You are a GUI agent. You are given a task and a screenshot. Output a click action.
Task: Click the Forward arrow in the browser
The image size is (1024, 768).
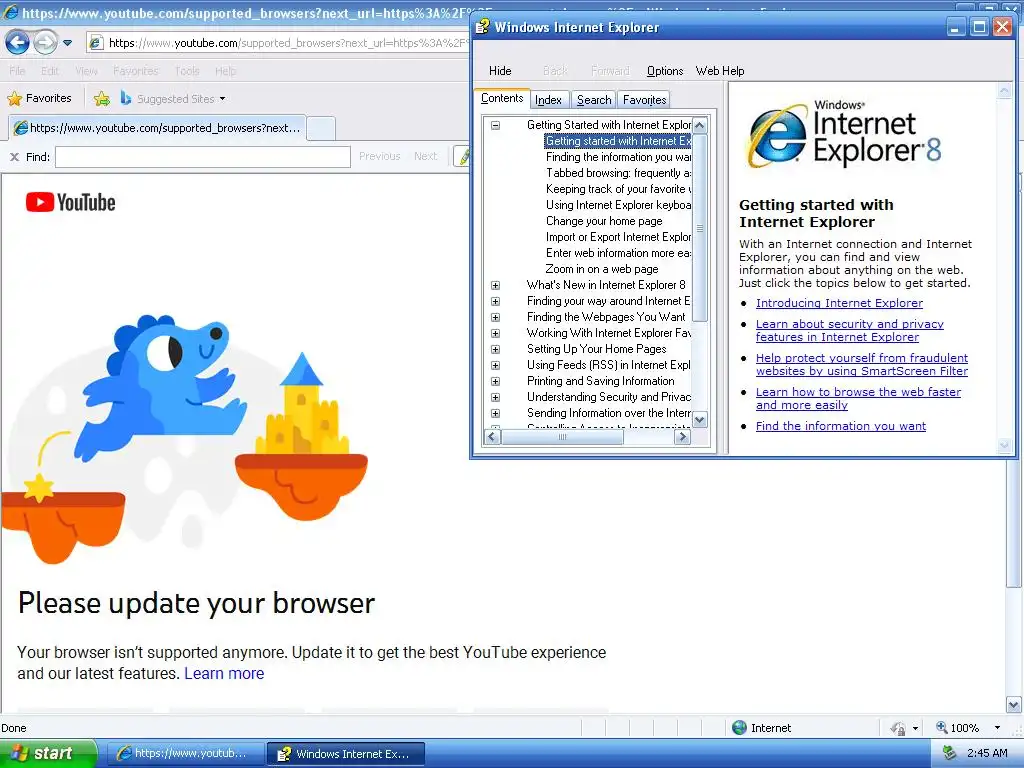click(45, 43)
